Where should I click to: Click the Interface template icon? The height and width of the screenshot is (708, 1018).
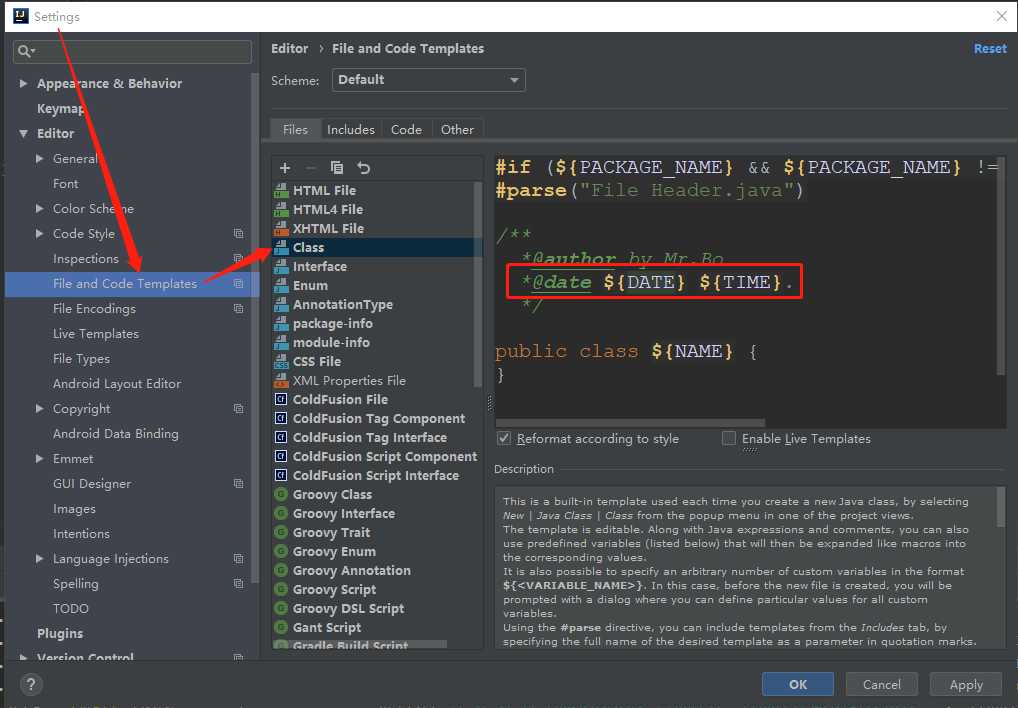coord(281,266)
